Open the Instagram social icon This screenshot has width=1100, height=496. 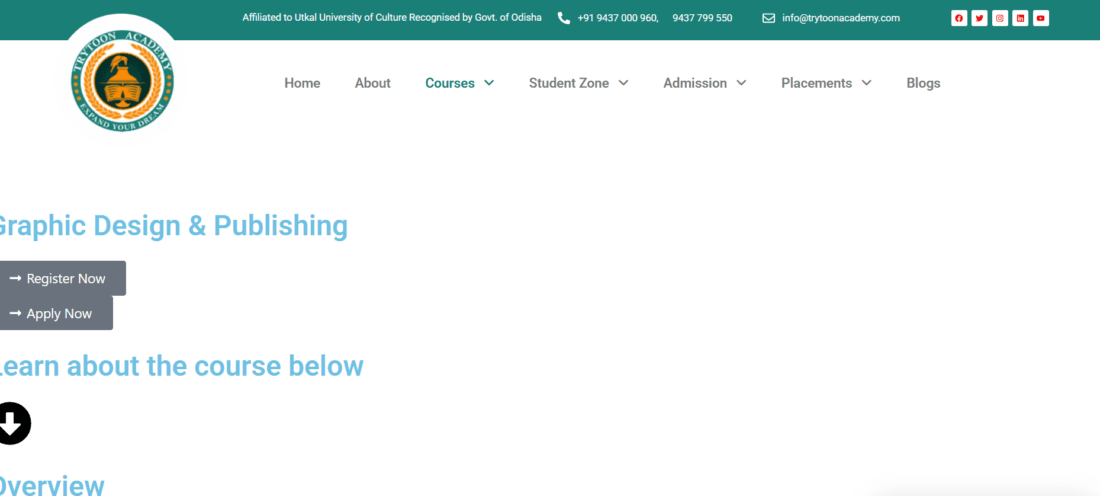pos(1000,18)
